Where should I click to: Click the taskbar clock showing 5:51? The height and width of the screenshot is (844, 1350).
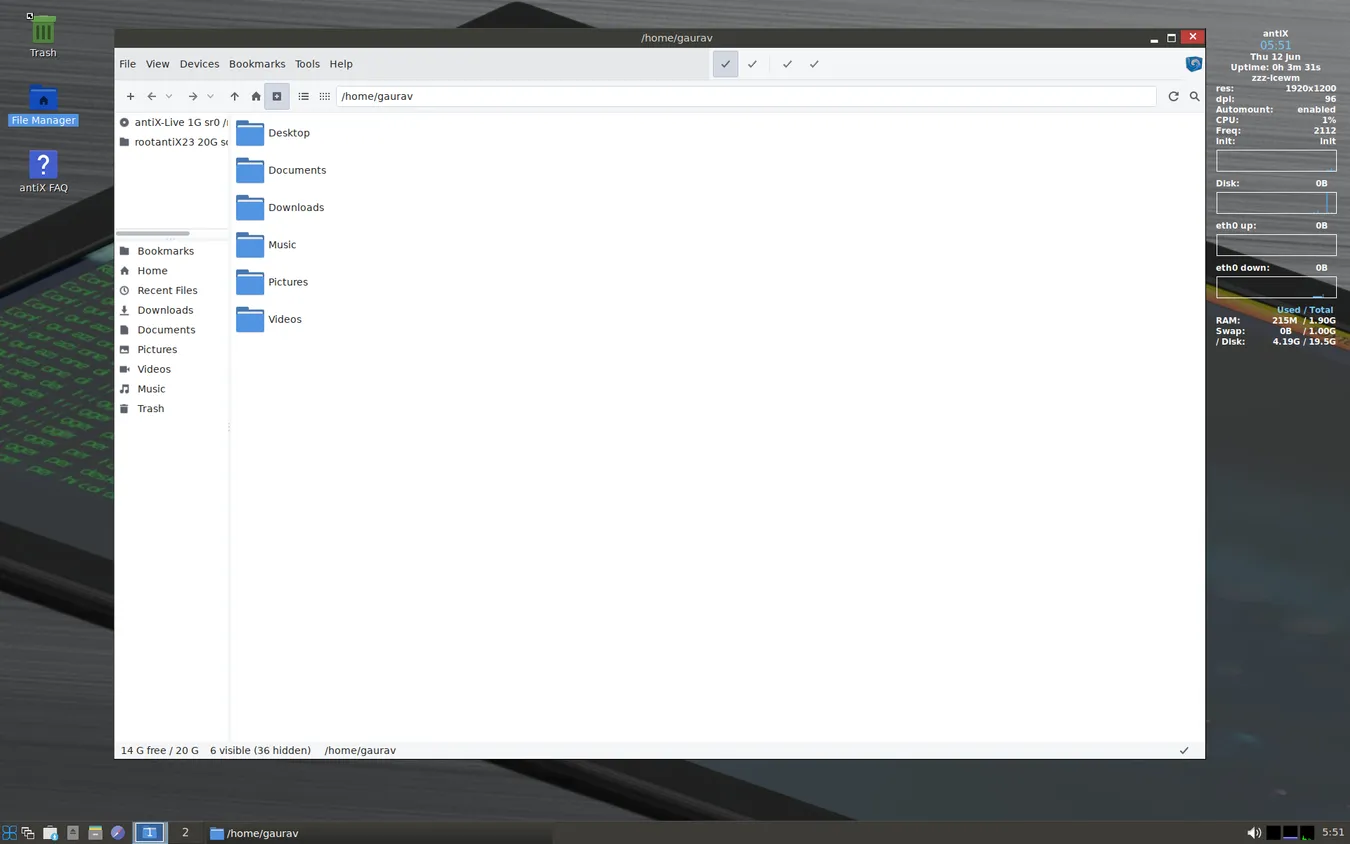1333,832
